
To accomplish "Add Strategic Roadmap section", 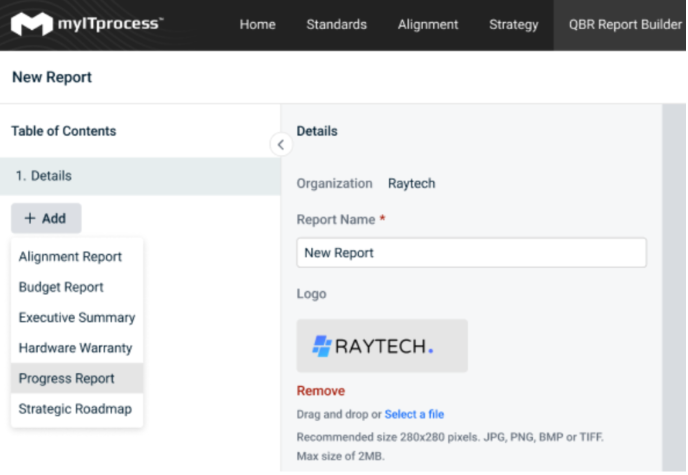I will coord(77,409).
